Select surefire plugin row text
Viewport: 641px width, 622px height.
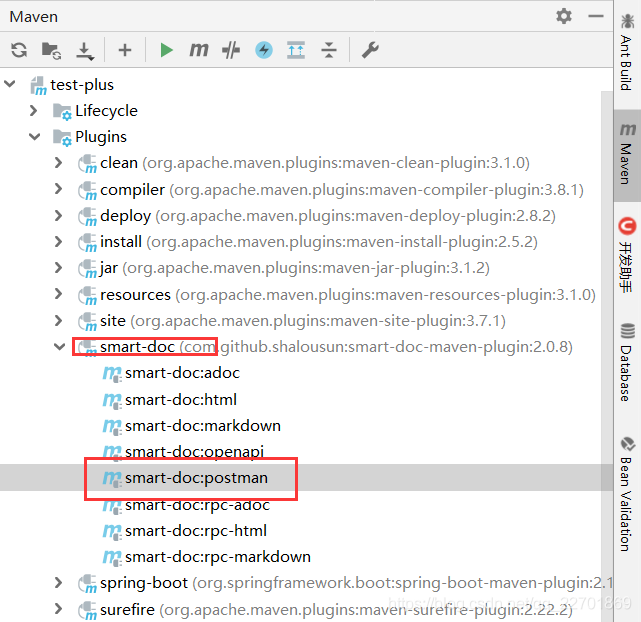click(336, 610)
